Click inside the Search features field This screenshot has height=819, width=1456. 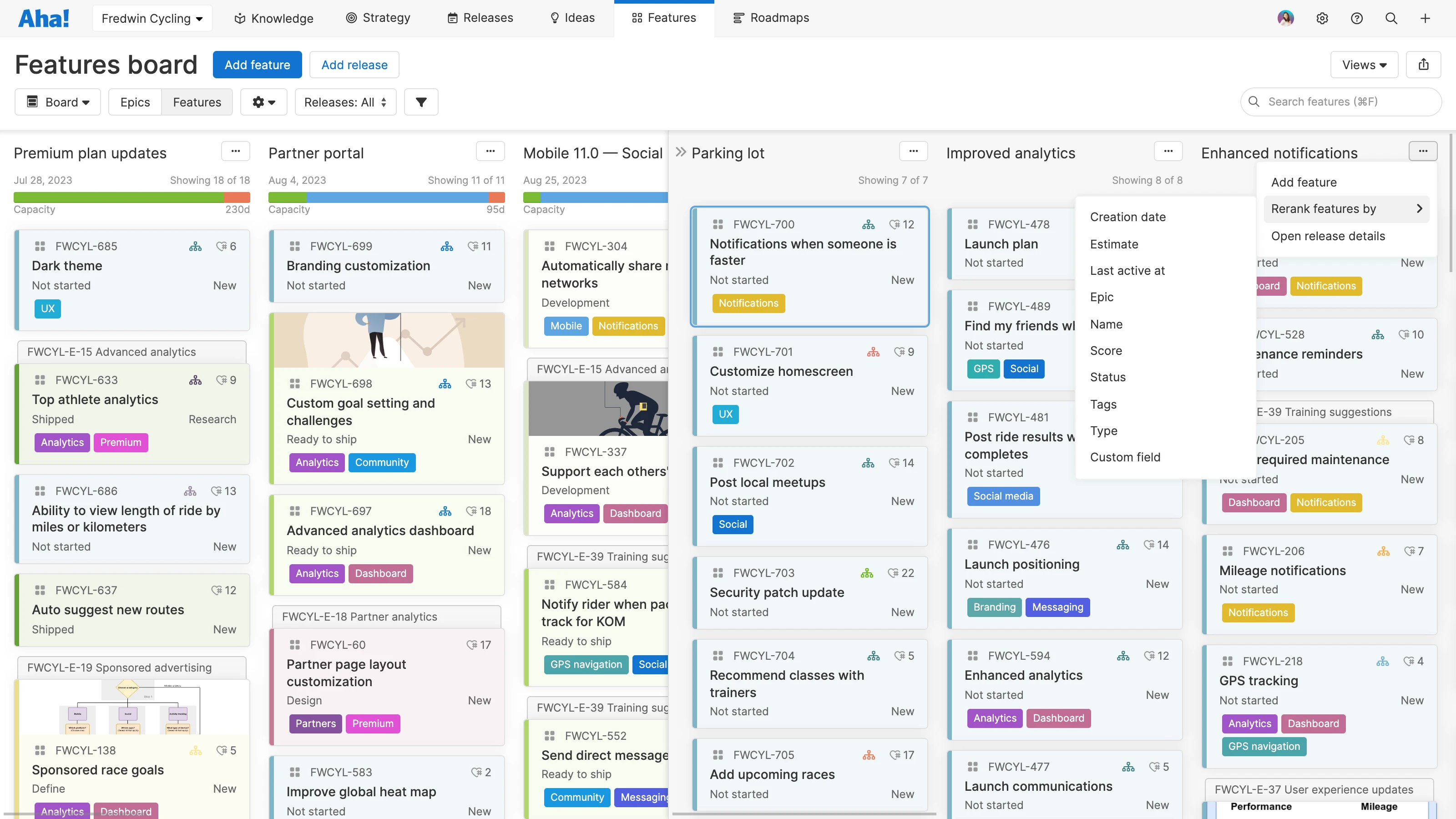[x=1340, y=102]
